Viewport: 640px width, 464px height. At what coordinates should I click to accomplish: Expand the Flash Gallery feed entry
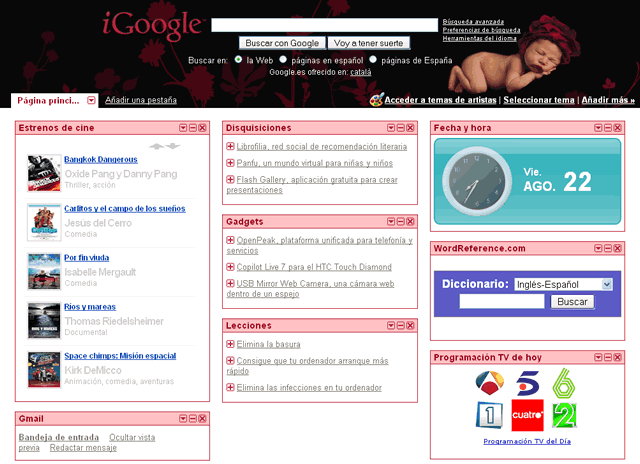click(230, 179)
